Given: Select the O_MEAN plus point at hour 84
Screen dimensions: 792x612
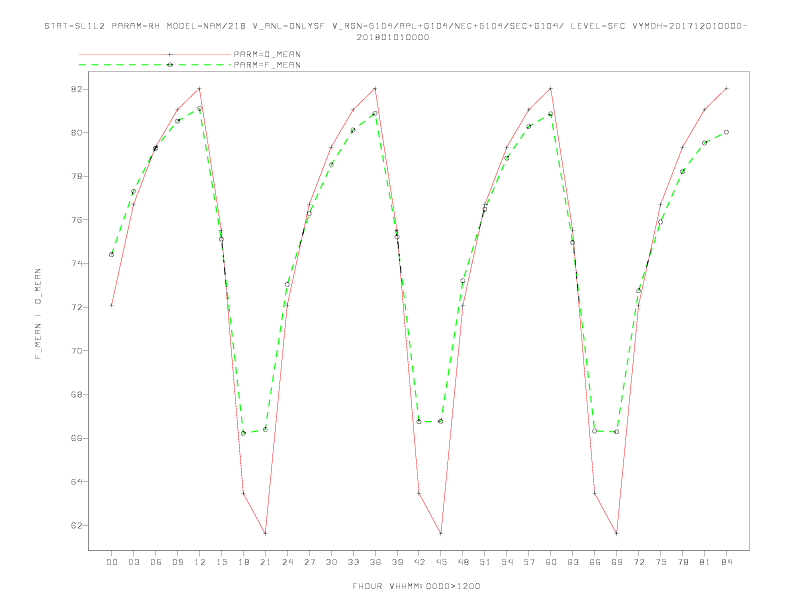Looking at the screenshot, I should pos(726,88).
